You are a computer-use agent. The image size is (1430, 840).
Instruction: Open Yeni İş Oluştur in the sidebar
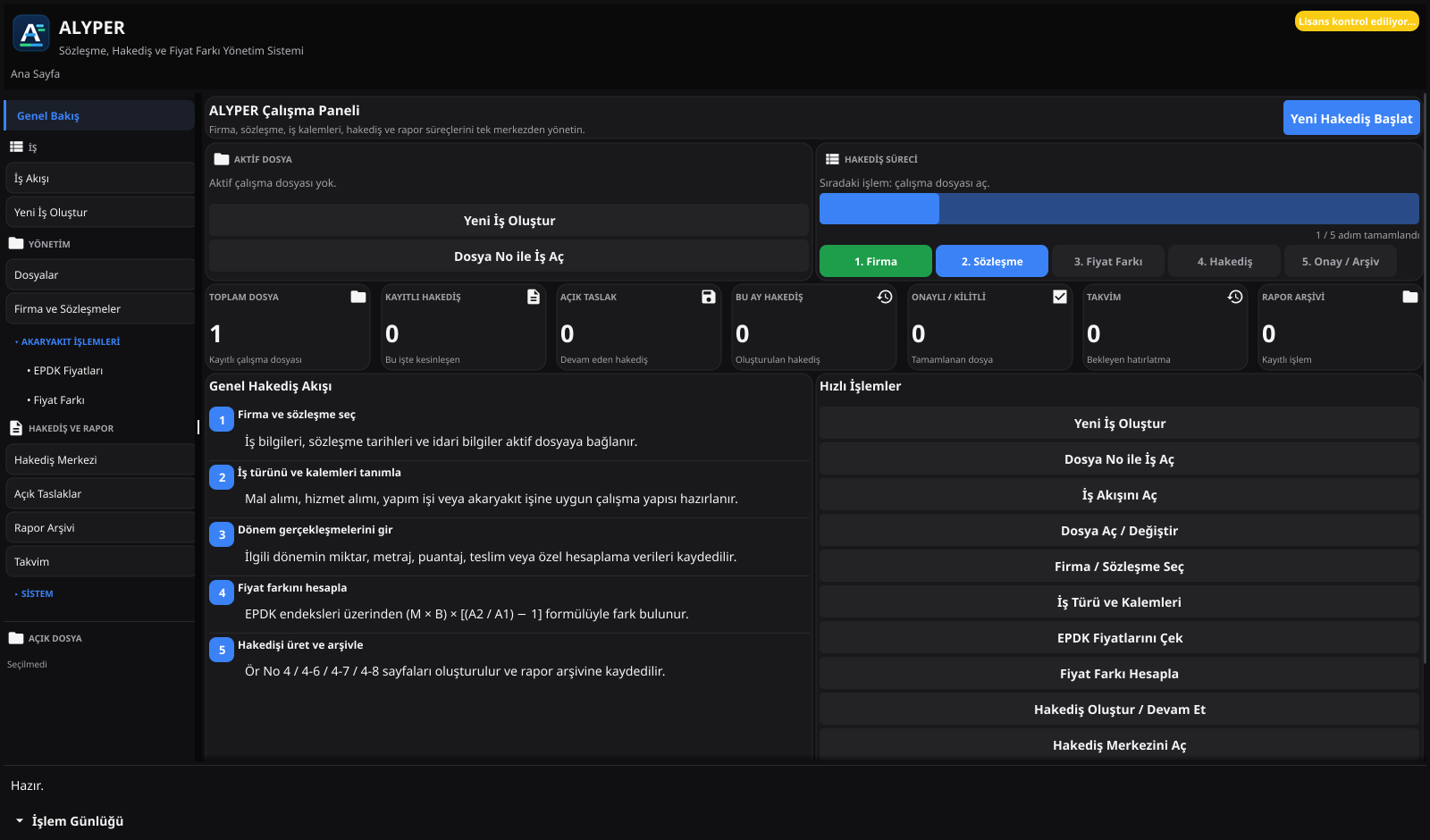[100, 213]
